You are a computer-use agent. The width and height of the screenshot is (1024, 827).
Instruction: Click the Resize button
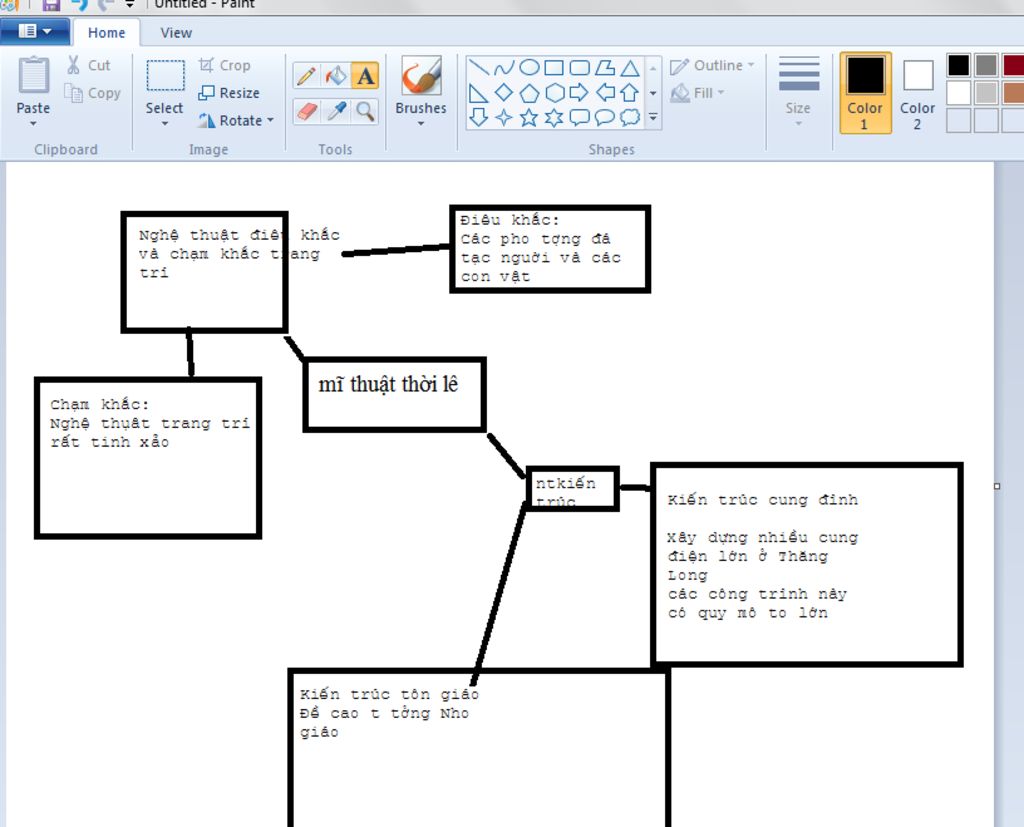tap(229, 93)
